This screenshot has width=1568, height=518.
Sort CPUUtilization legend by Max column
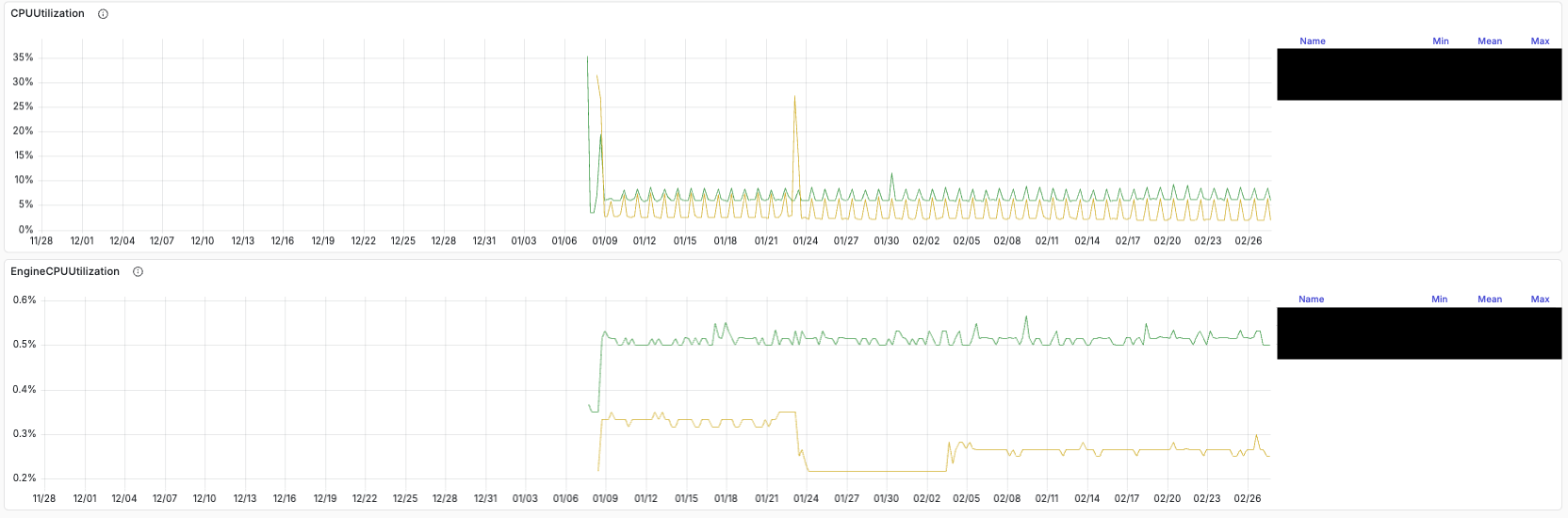click(x=1540, y=41)
